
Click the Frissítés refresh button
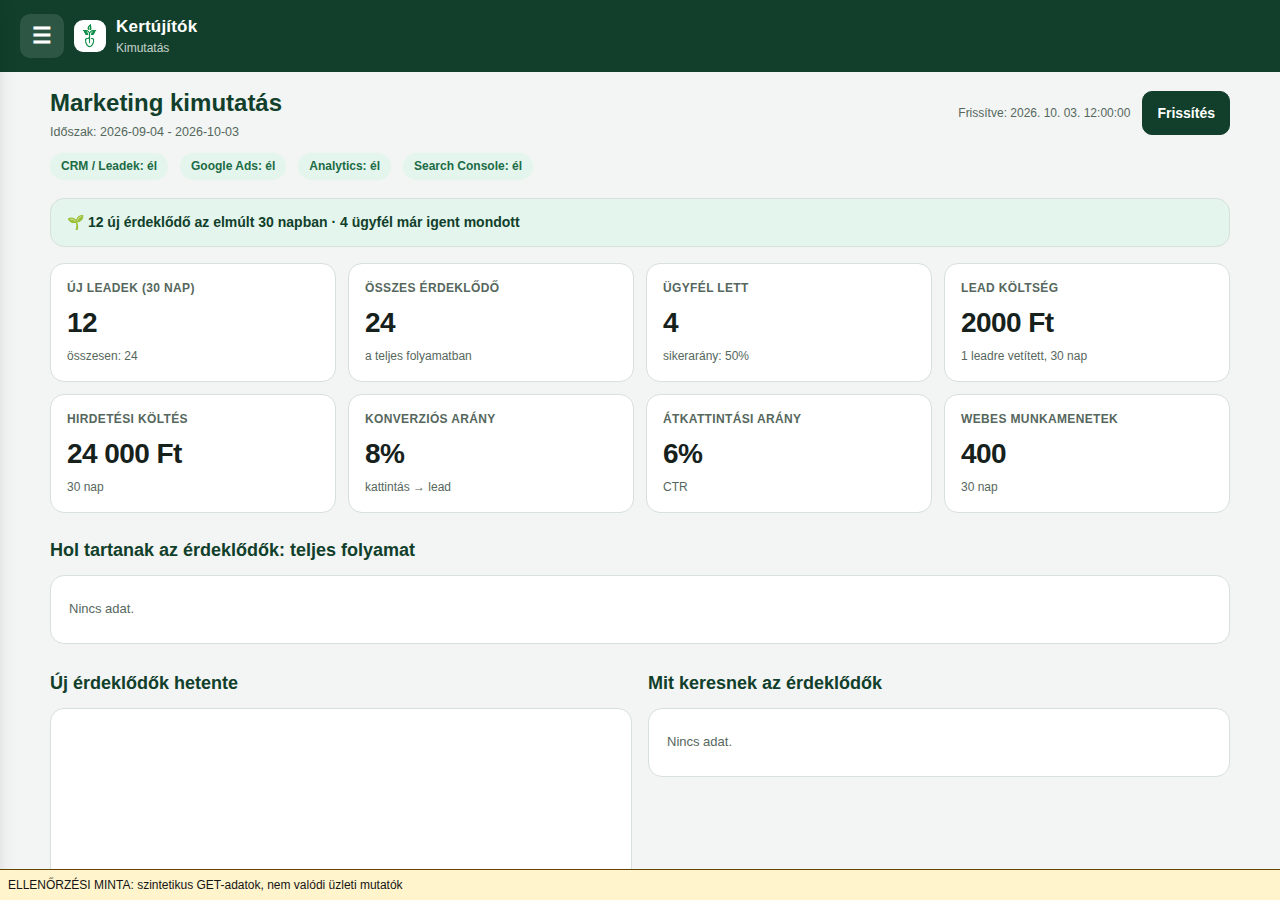coord(1186,113)
